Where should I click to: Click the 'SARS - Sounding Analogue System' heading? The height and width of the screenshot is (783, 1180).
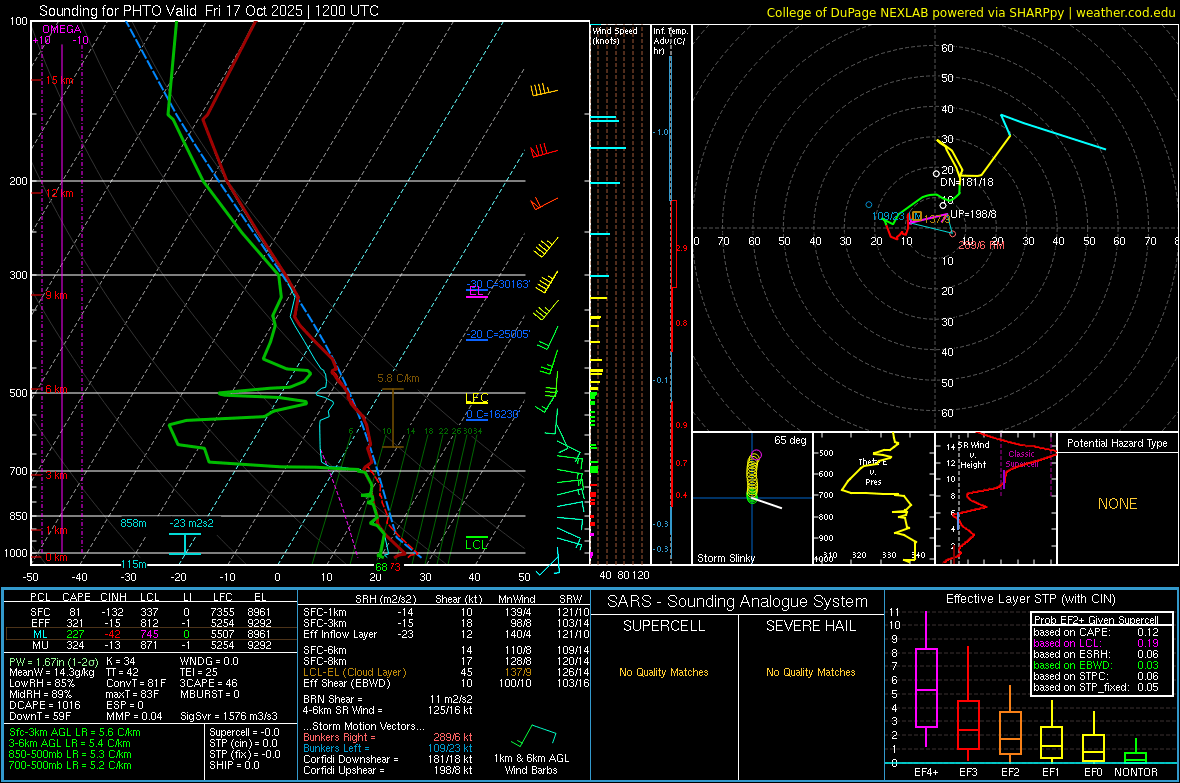click(x=738, y=602)
